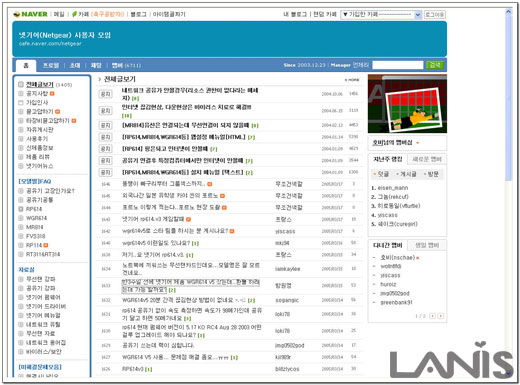520x385 pixels.
Task: Click the 로그아웃 button
Action: pos(435,14)
